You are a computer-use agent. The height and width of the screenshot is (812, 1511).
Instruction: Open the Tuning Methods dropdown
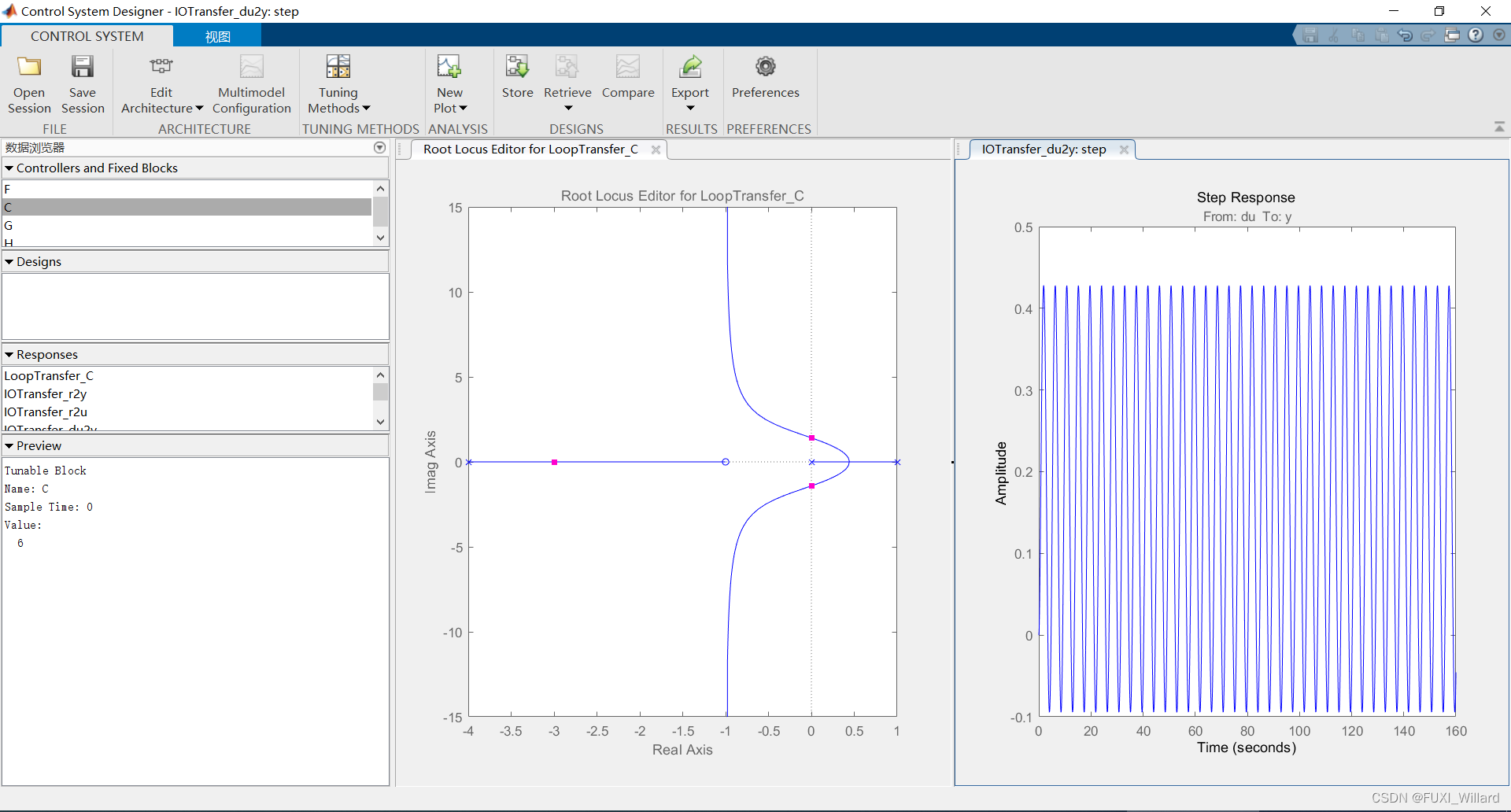[338, 84]
